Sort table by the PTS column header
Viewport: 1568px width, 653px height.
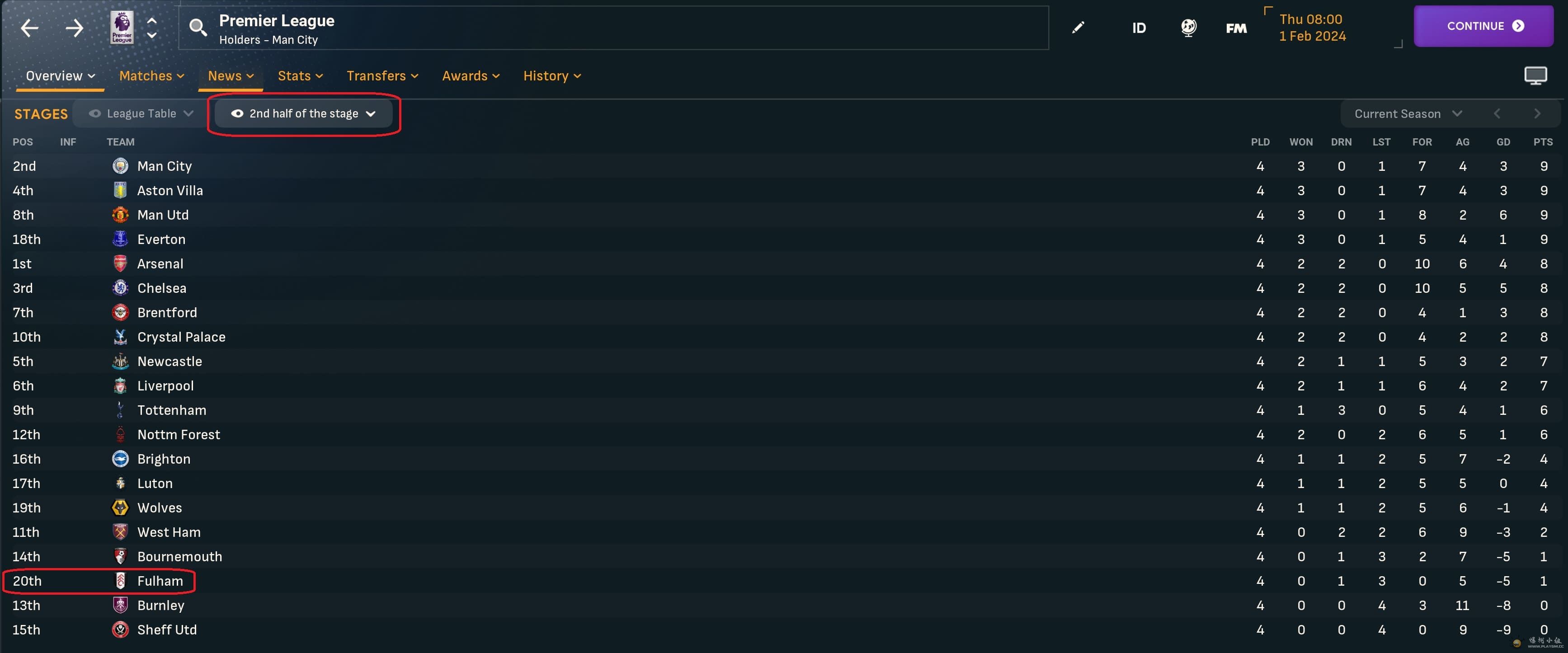[x=1542, y=142]
